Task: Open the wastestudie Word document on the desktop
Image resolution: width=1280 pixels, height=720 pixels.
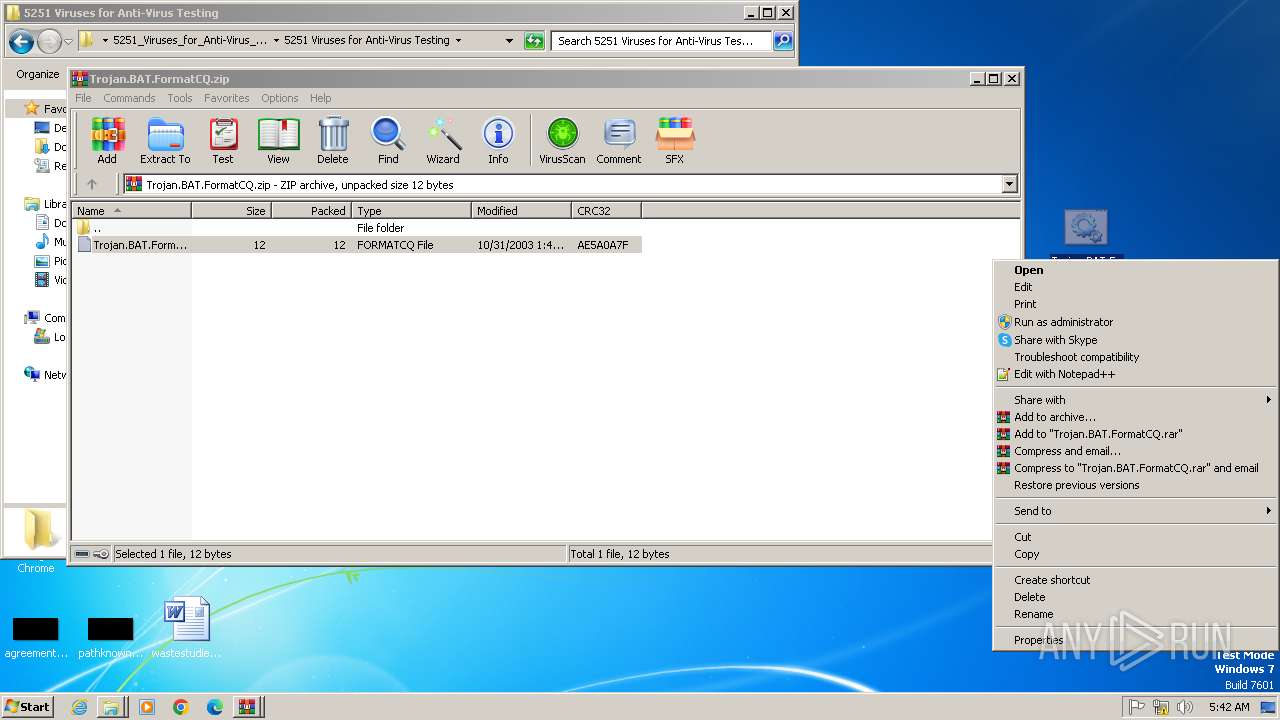Action: click(187, 627)
